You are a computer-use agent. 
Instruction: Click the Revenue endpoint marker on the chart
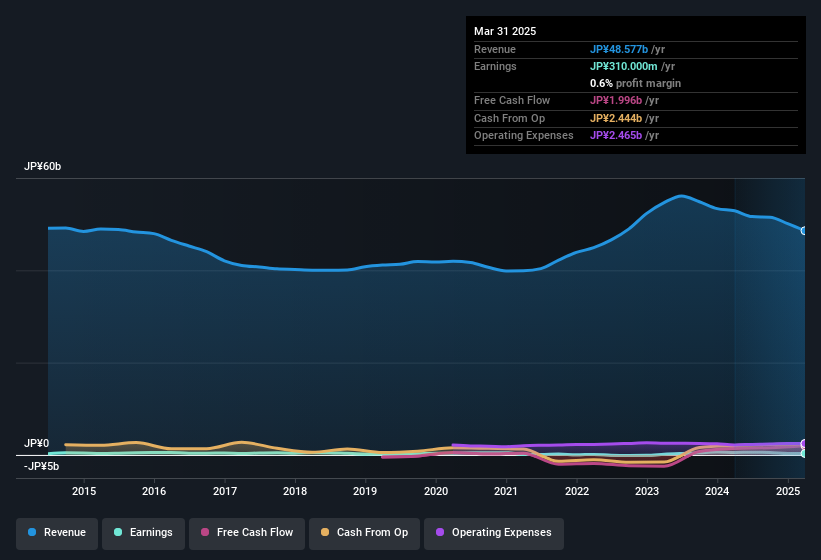pyautogui.click(x=804, y=231)
